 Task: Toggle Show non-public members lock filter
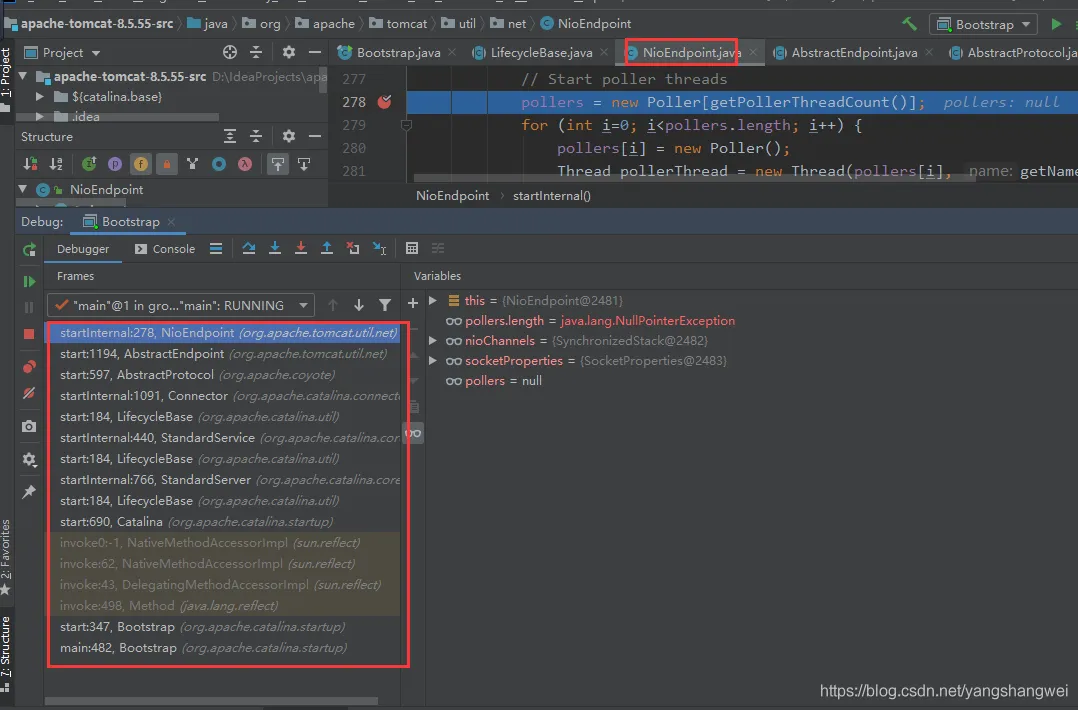click(166, 164)
